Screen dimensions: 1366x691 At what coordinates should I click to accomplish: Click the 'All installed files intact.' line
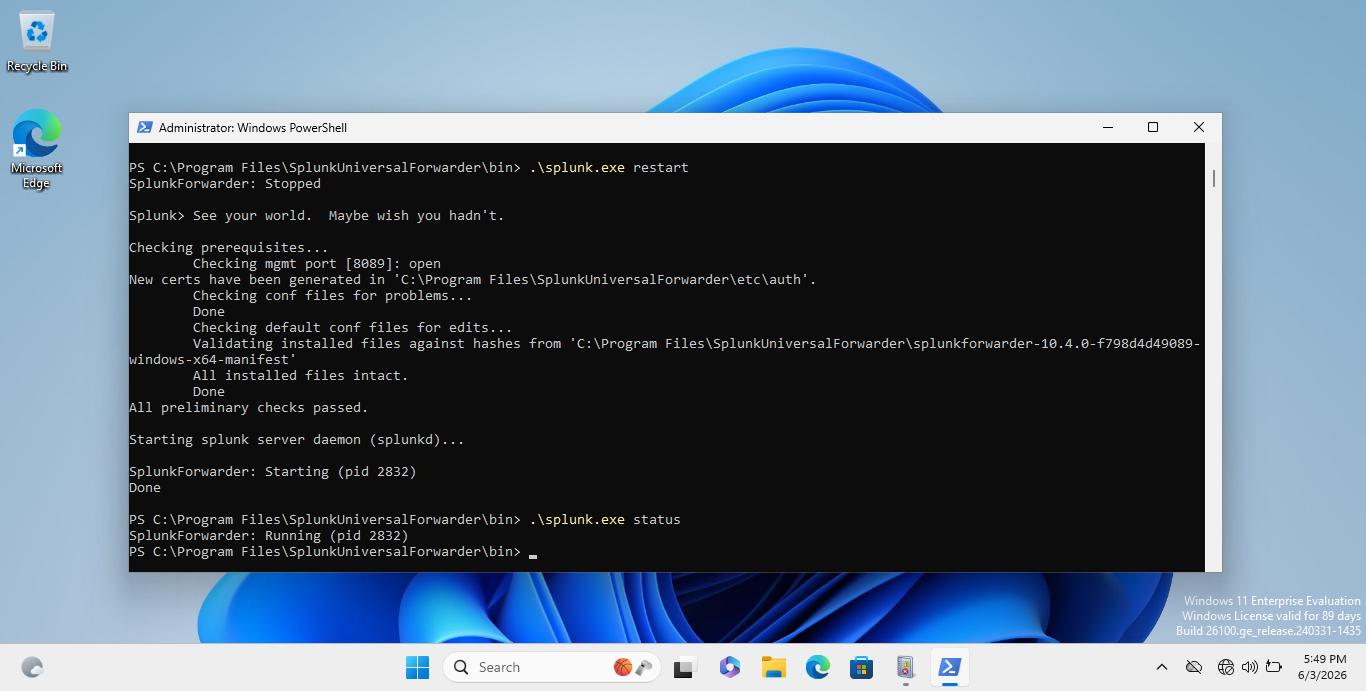coord(301,376)
